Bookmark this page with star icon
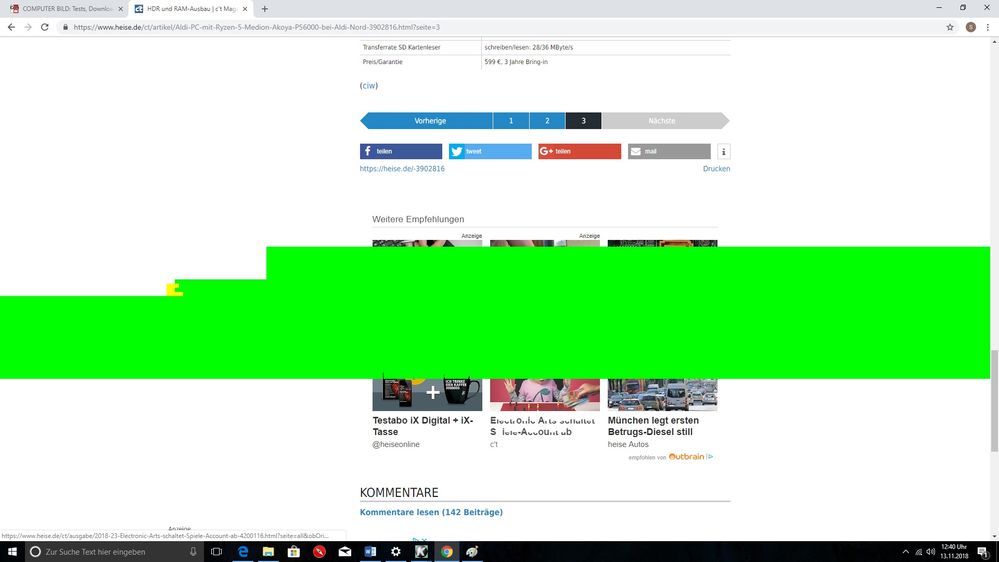This screenshot has height=562, width=999. pos(949,27)
